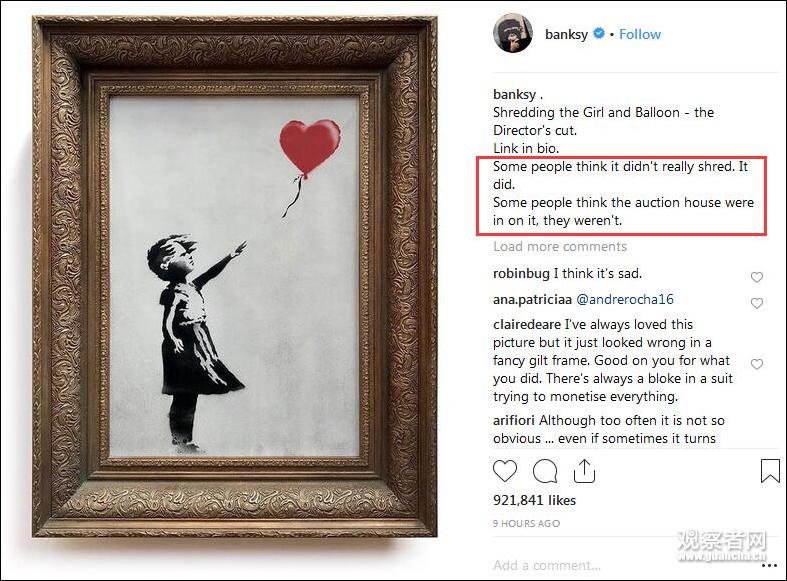Open arifiori's profile
Viewport: 787px width, 581px height.
click(516, 420)
